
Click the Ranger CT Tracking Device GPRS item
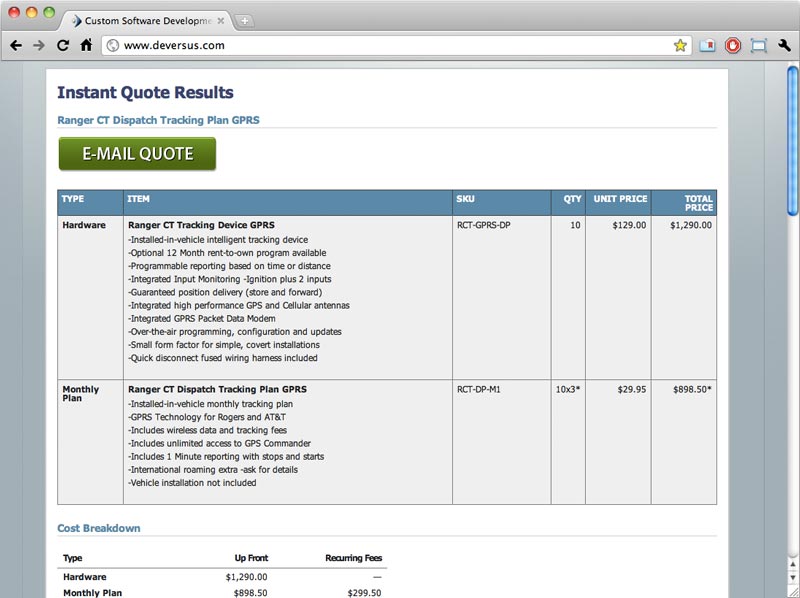201,225
